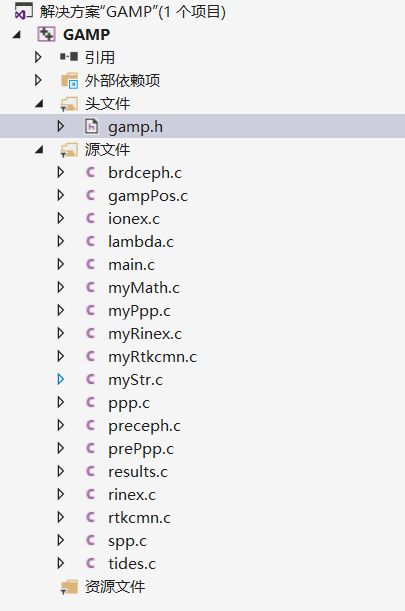Viewport: 405px width, 611px height.
Task: Click the C icon beside main.c
Action: (x=90, y=264)
